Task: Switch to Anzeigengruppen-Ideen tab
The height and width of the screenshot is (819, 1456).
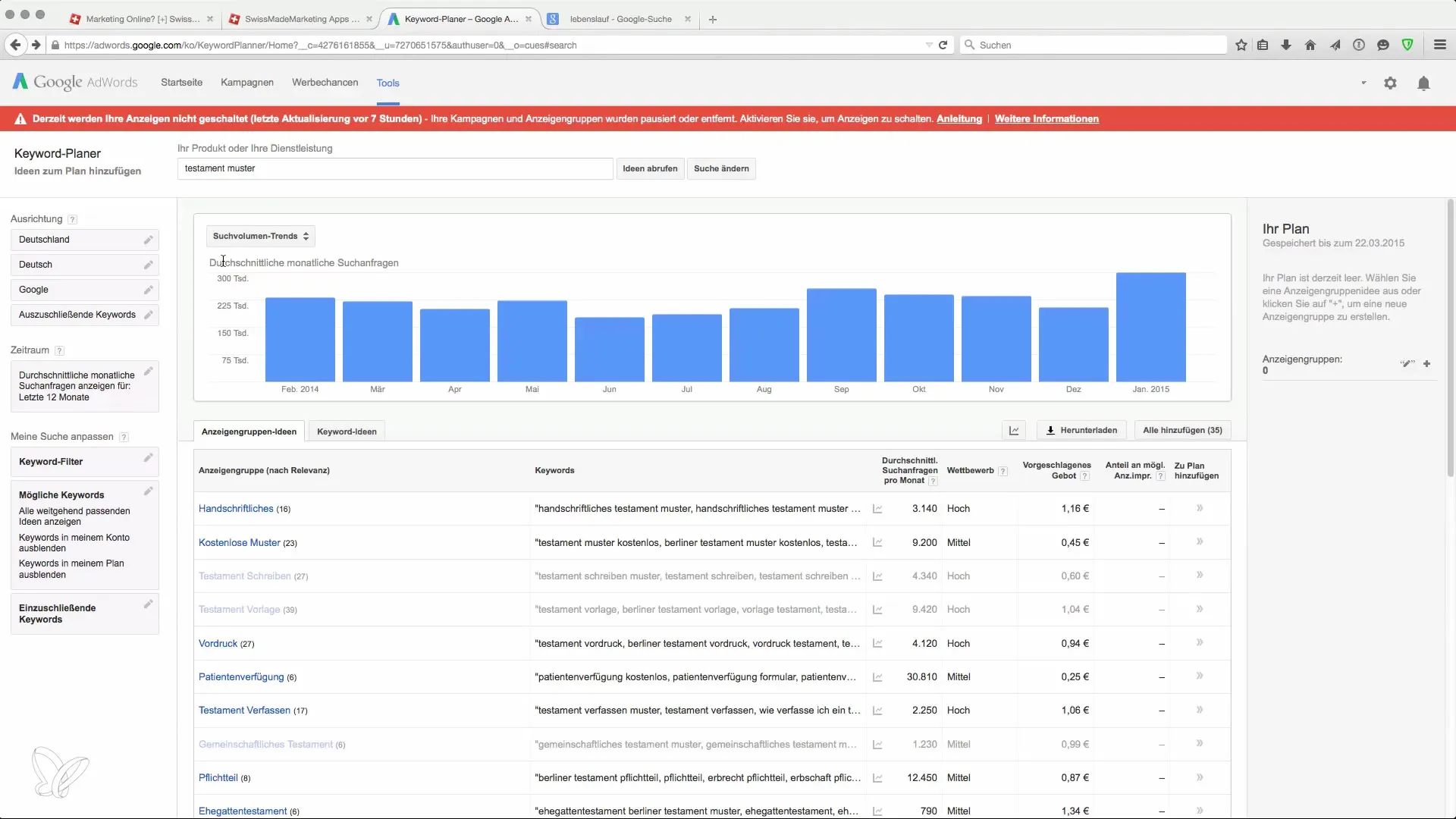Action: [x=249, y=431]
